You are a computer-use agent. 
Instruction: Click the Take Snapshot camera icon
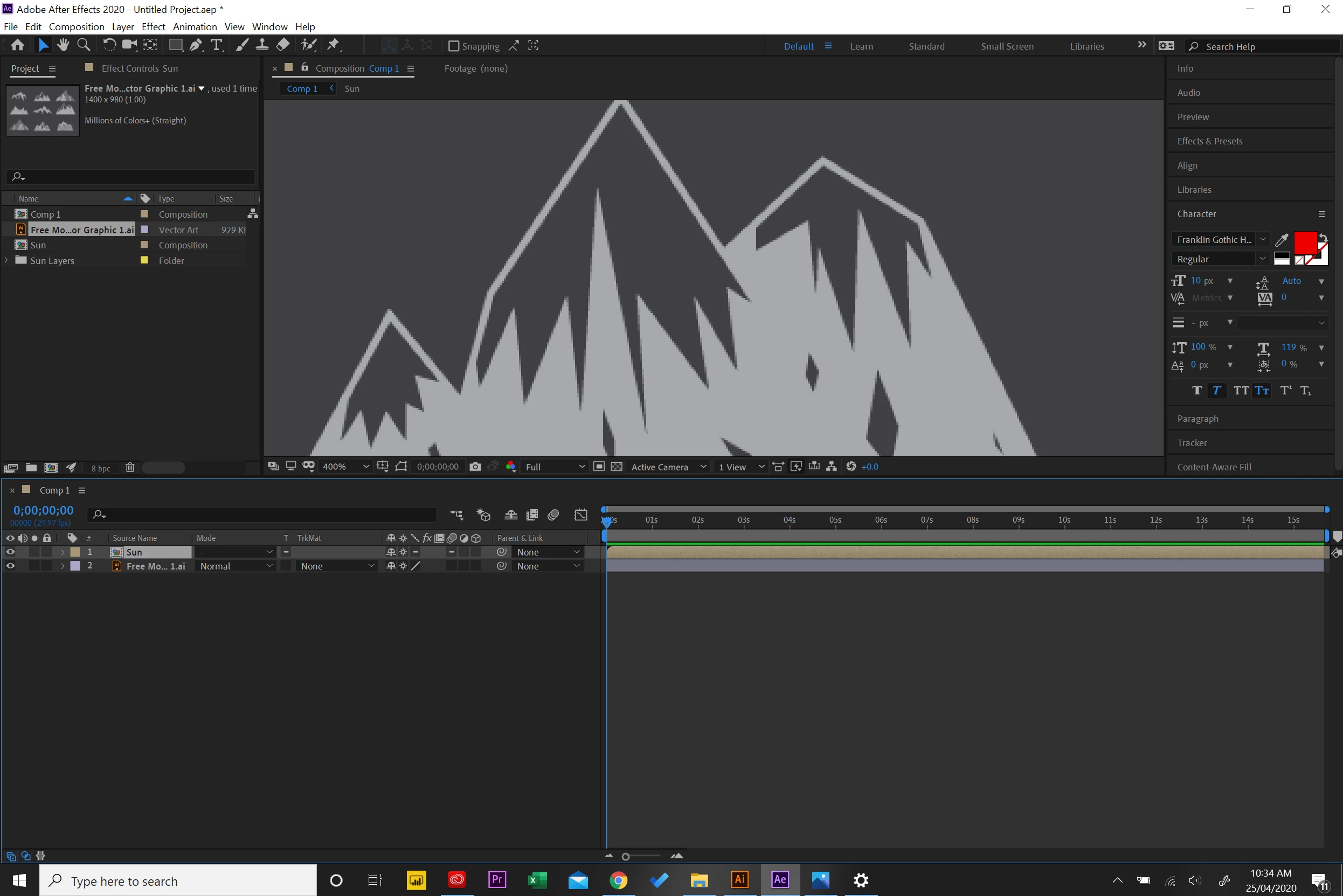point(475,467)
